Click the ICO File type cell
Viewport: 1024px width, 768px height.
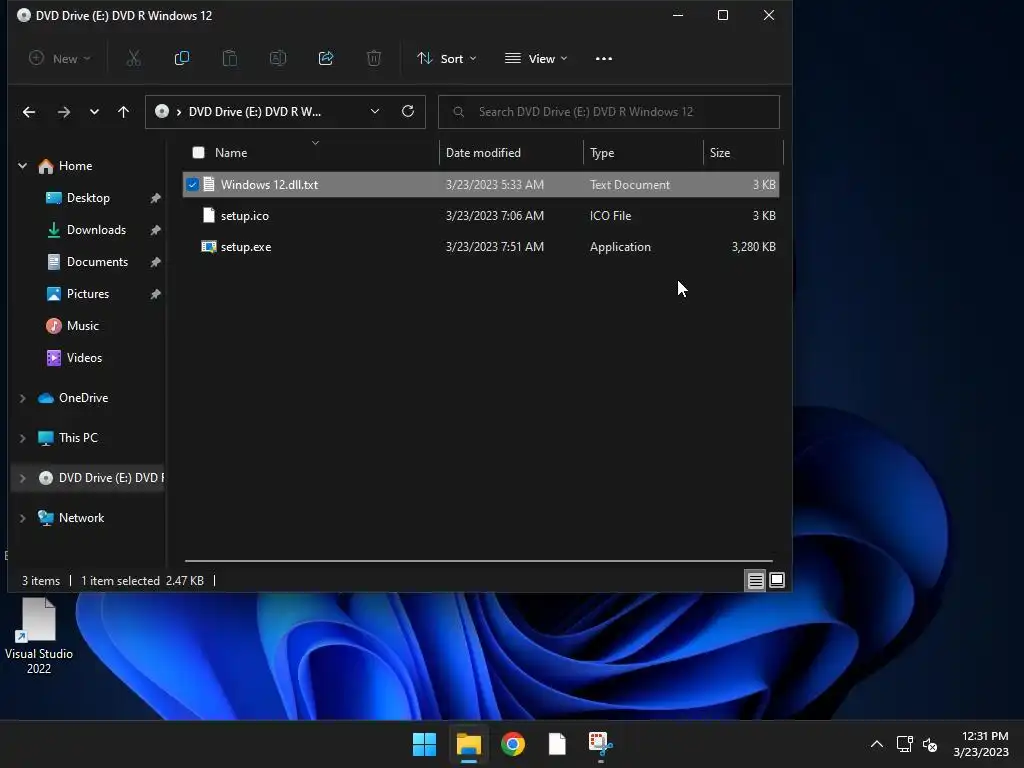[611, 216]
